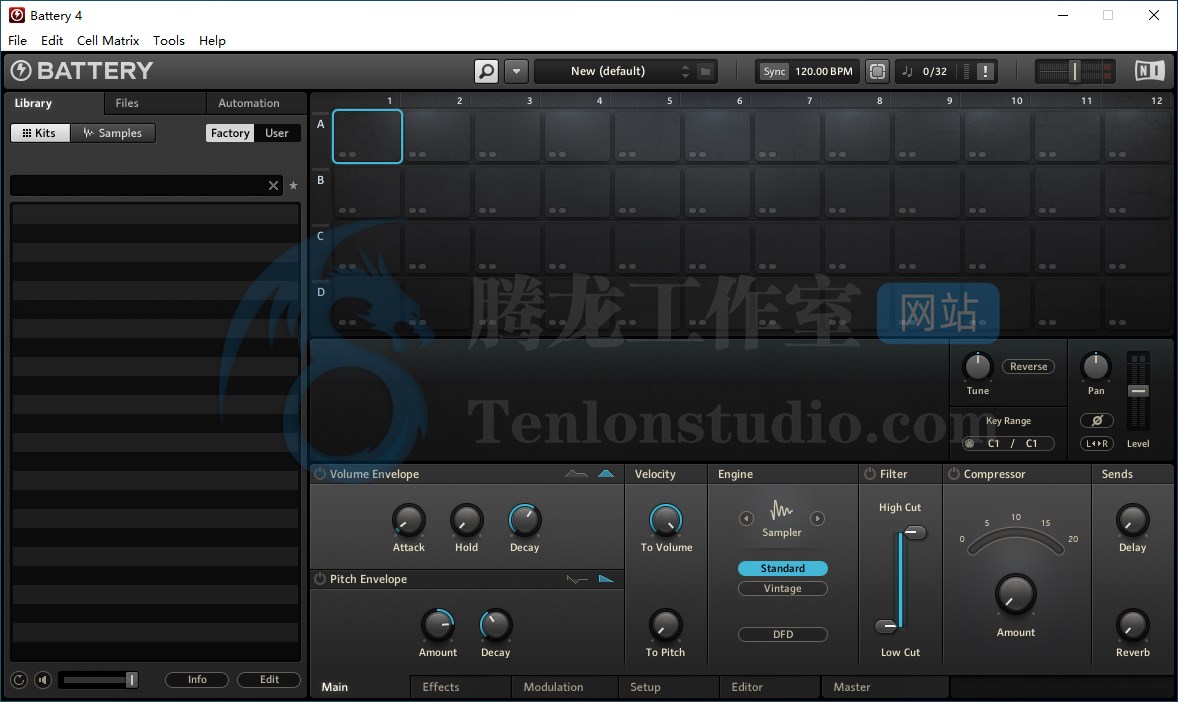
Task: Click the To Pitch velocity knob
Action: point(666,625)
